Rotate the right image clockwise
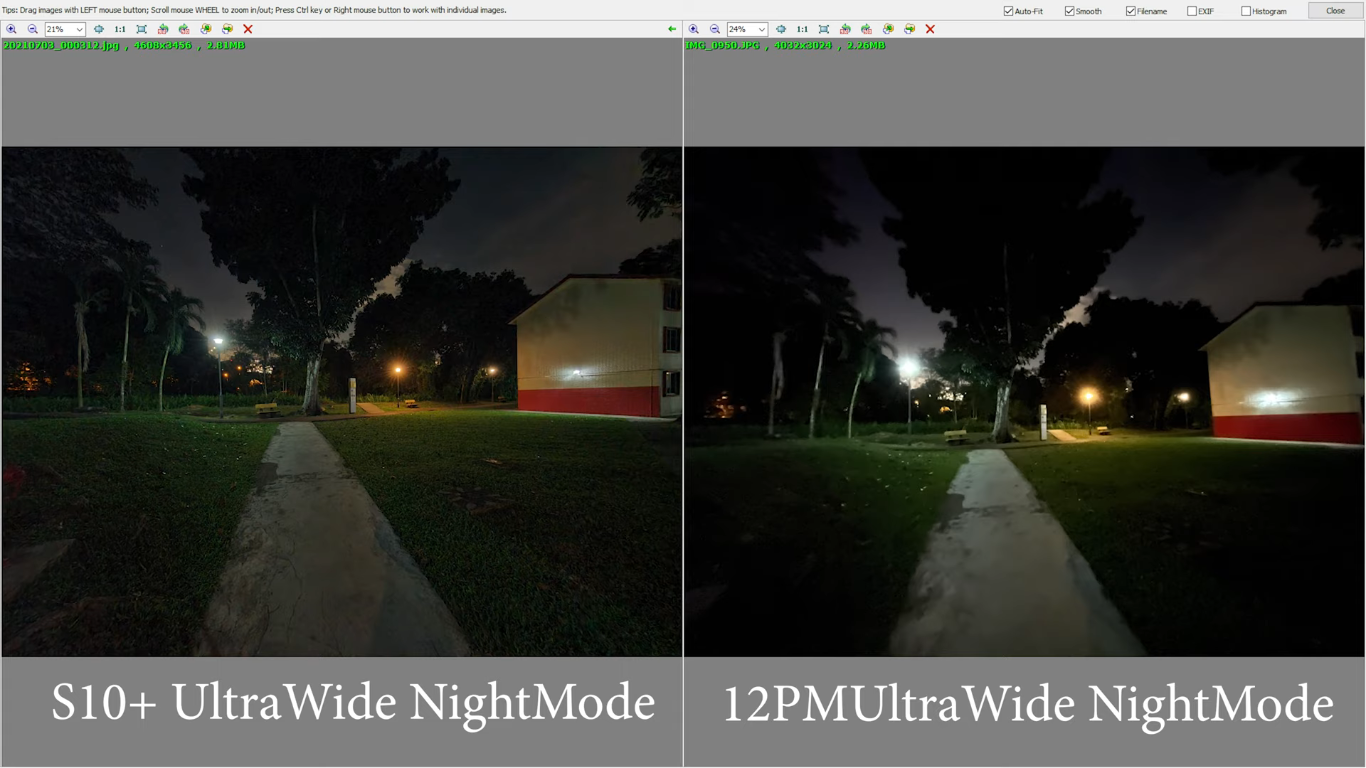Image resolution: width=1366 pixels, height=768 pixels. [x=866, y=29]
